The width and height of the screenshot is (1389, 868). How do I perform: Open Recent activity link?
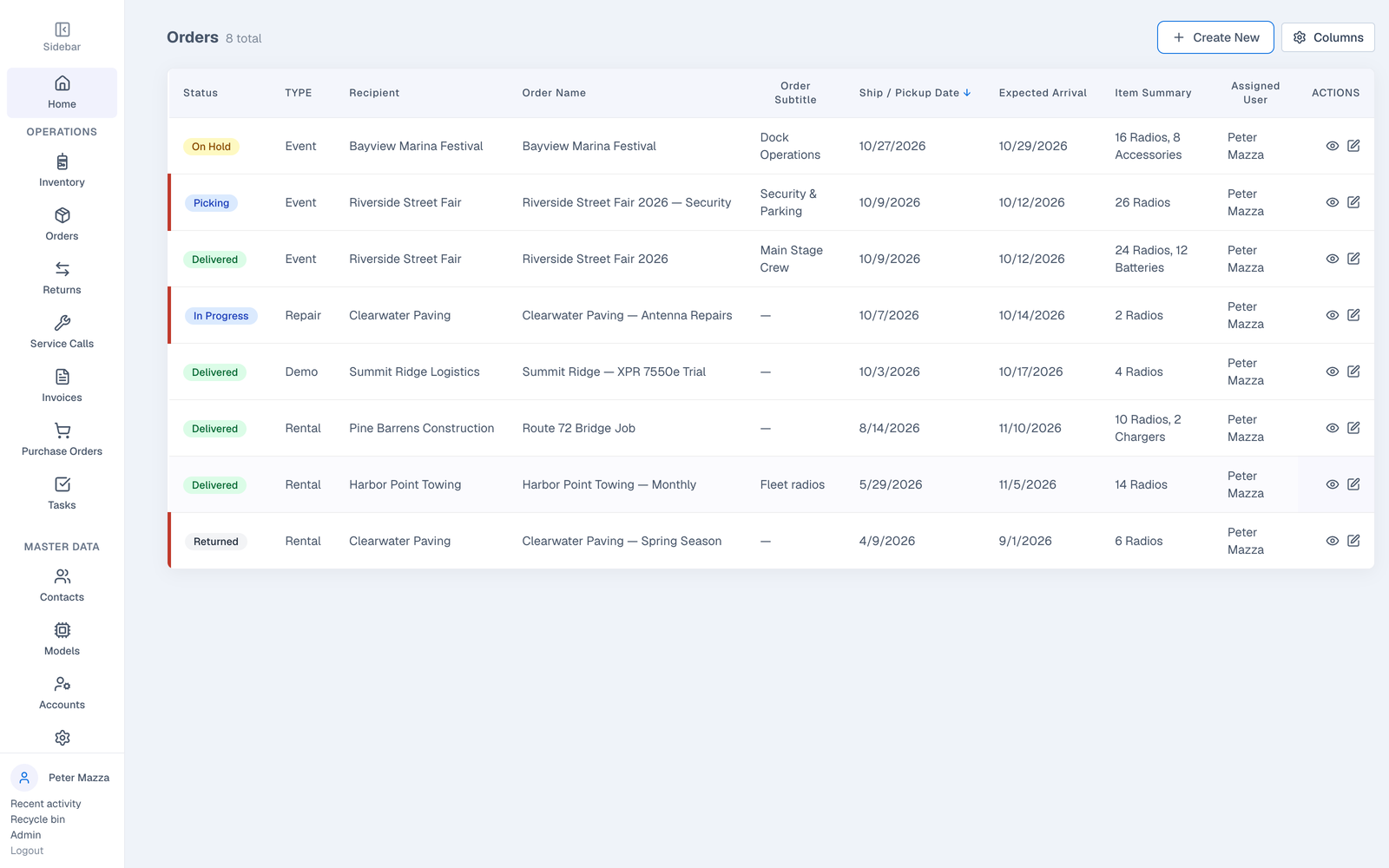[45, 804]
